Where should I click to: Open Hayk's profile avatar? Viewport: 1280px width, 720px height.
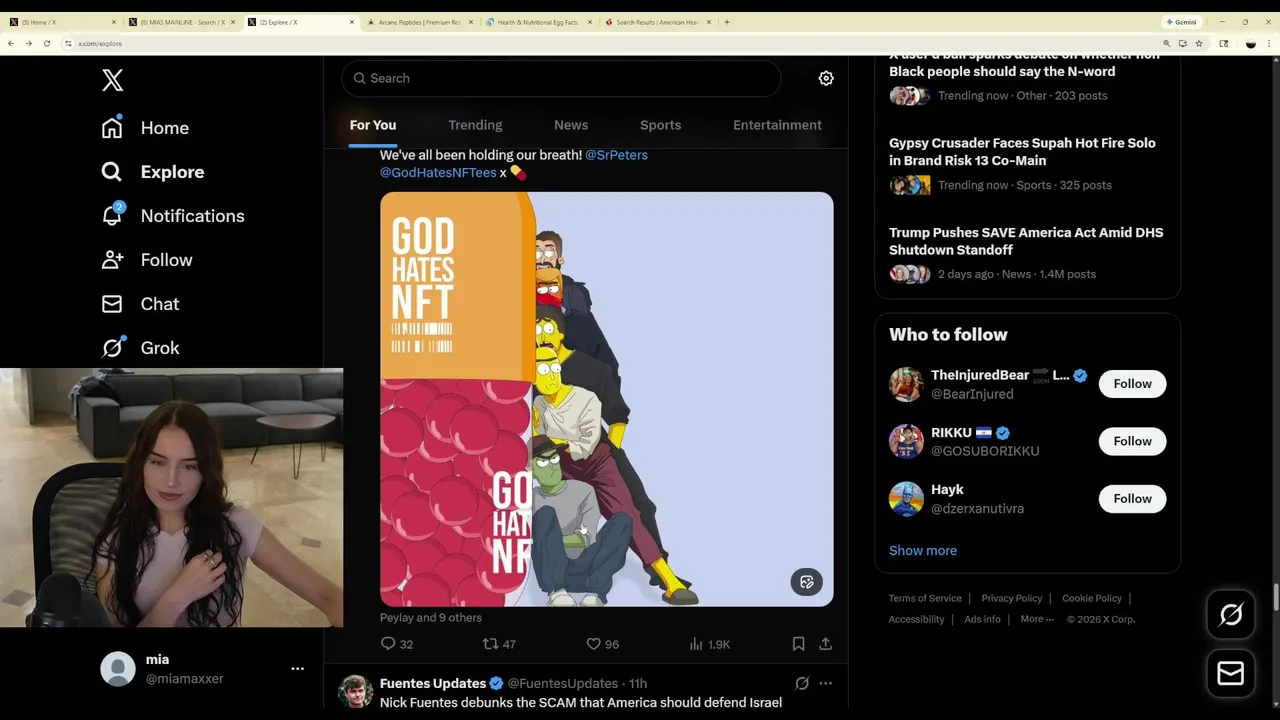point(906,499)
